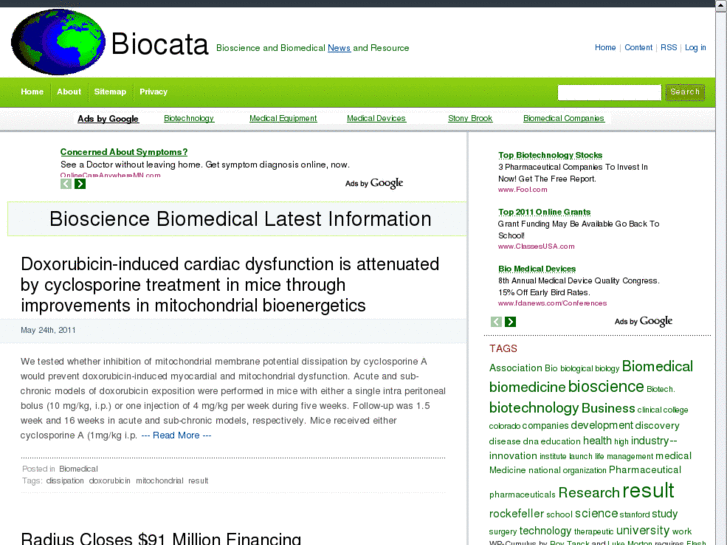Open the Privacy tab

153,92
